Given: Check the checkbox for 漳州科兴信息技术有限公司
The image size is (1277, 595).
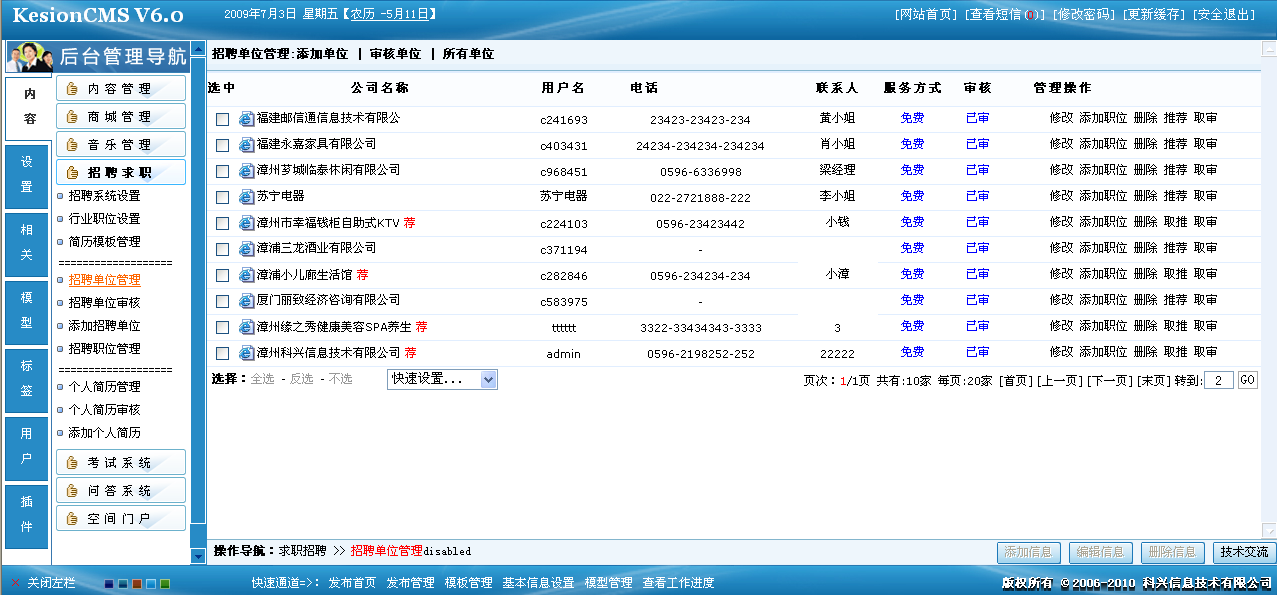Looking at the screenshot, I should (x=223, y=352).
